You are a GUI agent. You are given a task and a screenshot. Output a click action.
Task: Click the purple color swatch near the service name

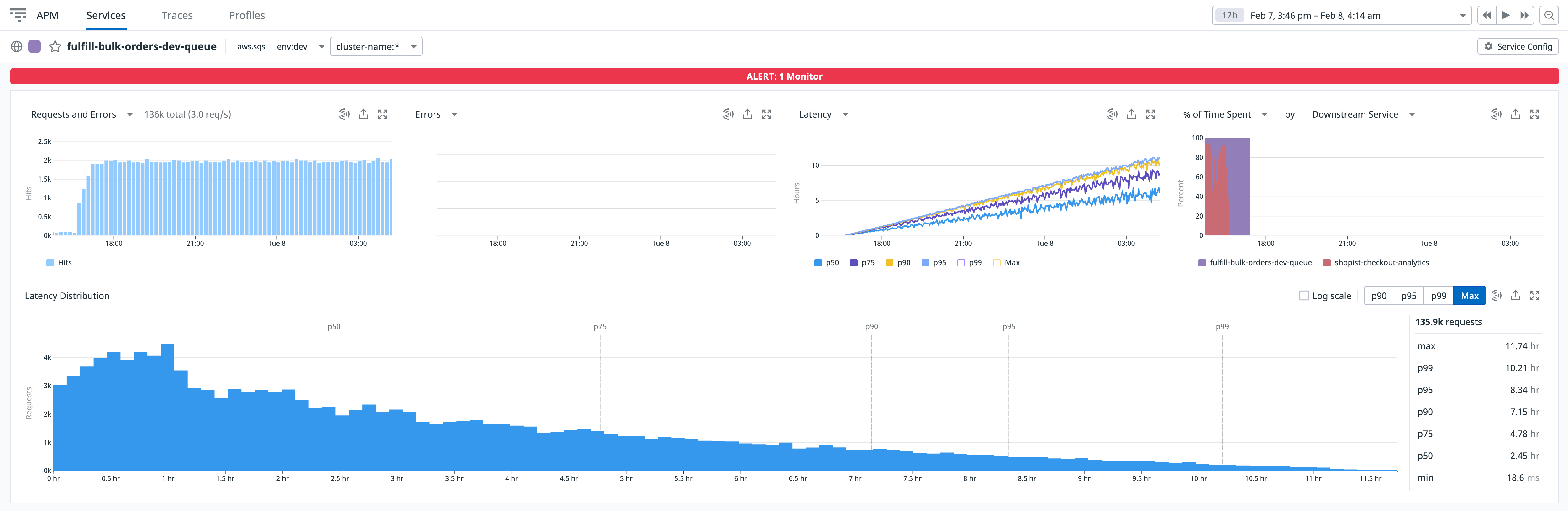click(x=35, y=46)
